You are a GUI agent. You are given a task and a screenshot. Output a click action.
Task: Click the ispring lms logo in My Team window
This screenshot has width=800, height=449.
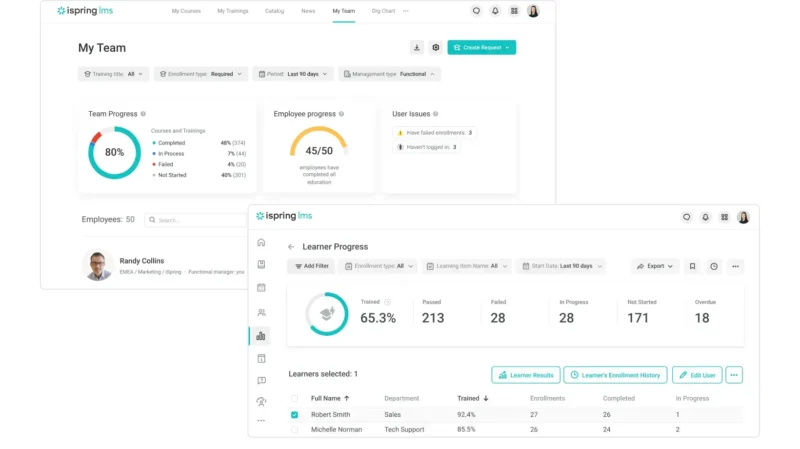pos(85,11)
